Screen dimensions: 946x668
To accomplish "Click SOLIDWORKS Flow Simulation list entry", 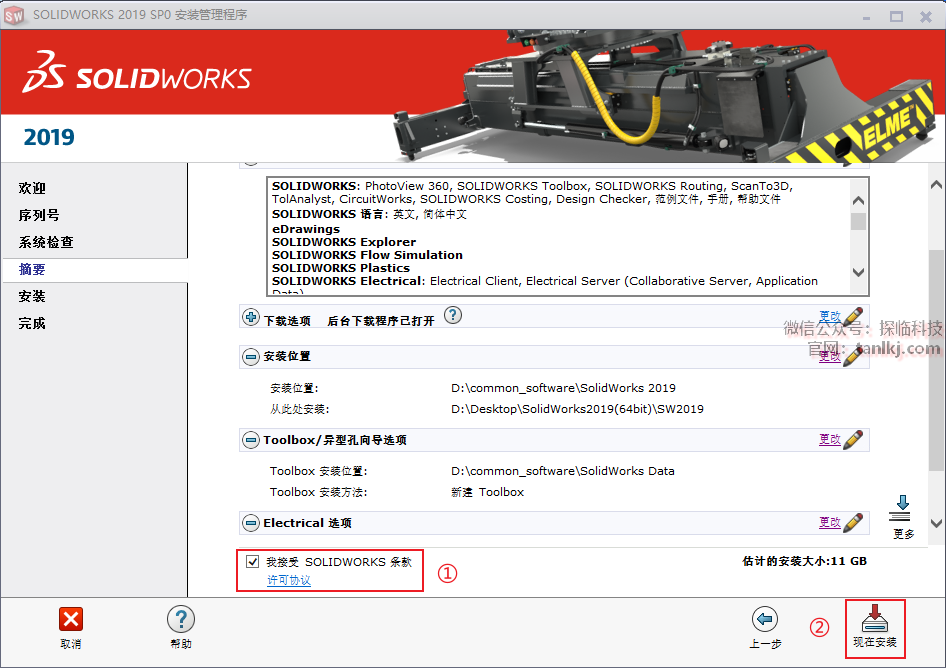I will (367, 255).
